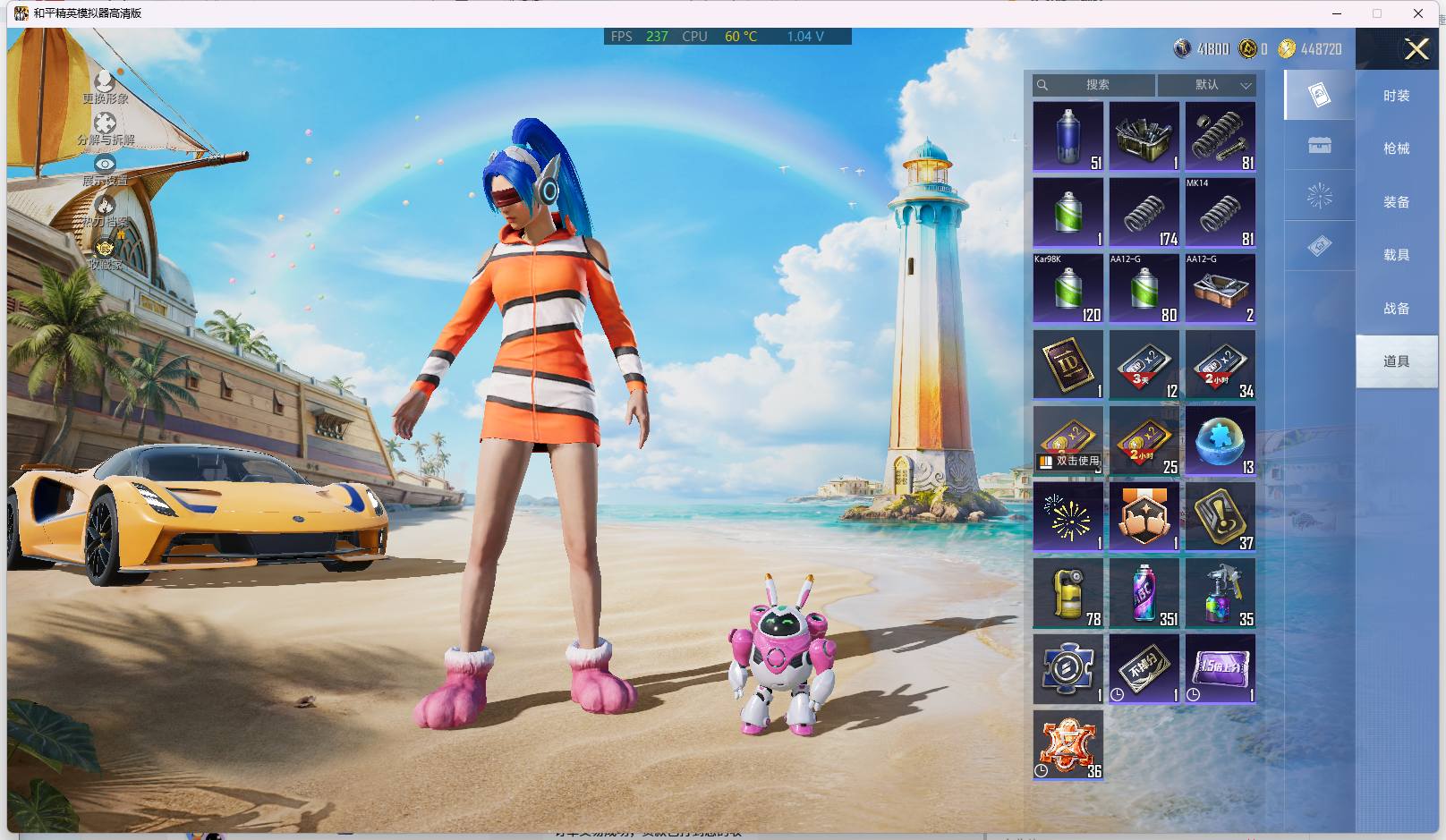Open the 收藏家 collector badge icon
The image size is (1446, 840).
click(105, 246)
